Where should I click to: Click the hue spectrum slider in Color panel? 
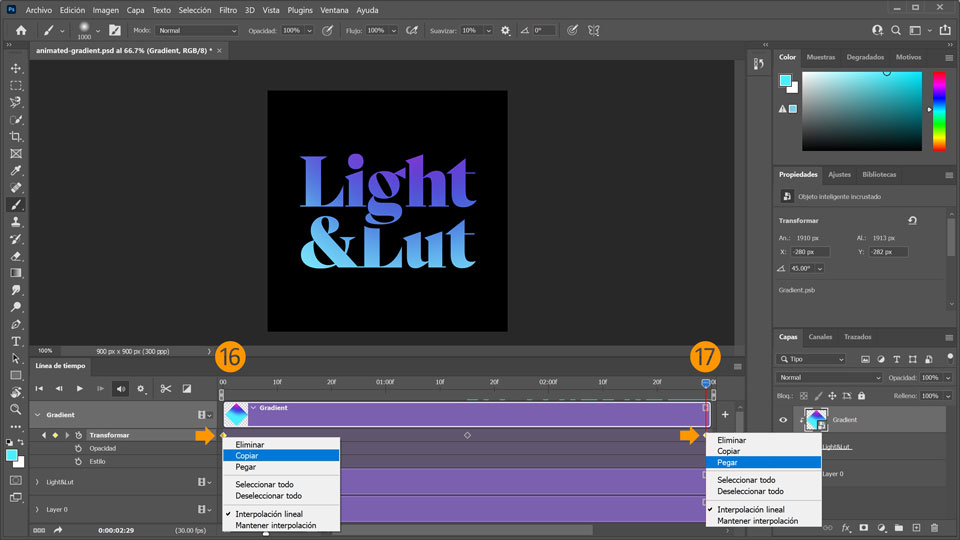(938, 110)
